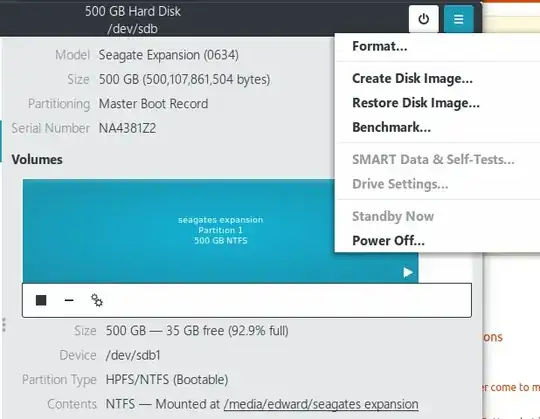Toggle the hamburger drive menu button
The image size is (540, 419).
coord(458,19)
